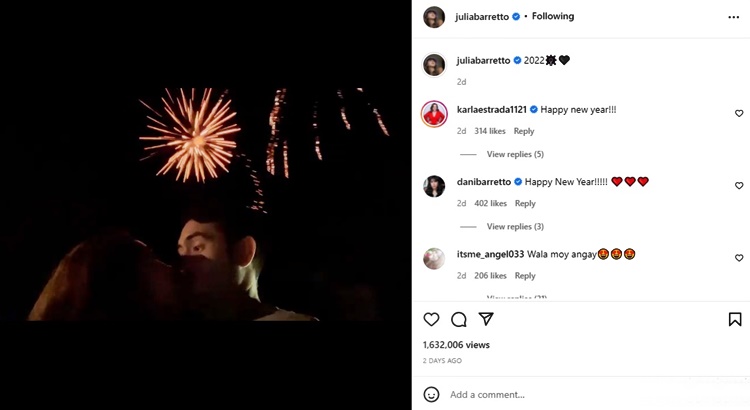This screenshot has width=750, height=410.
Task: Save post with bookmark icon
Action: [x=735, y=320]
